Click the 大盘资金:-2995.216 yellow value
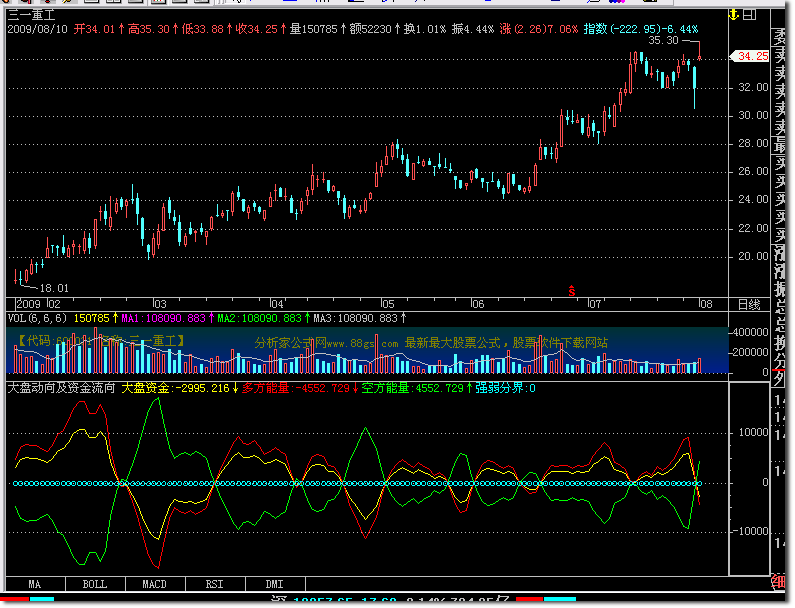 pyautogui.click(x=175, y=388)
